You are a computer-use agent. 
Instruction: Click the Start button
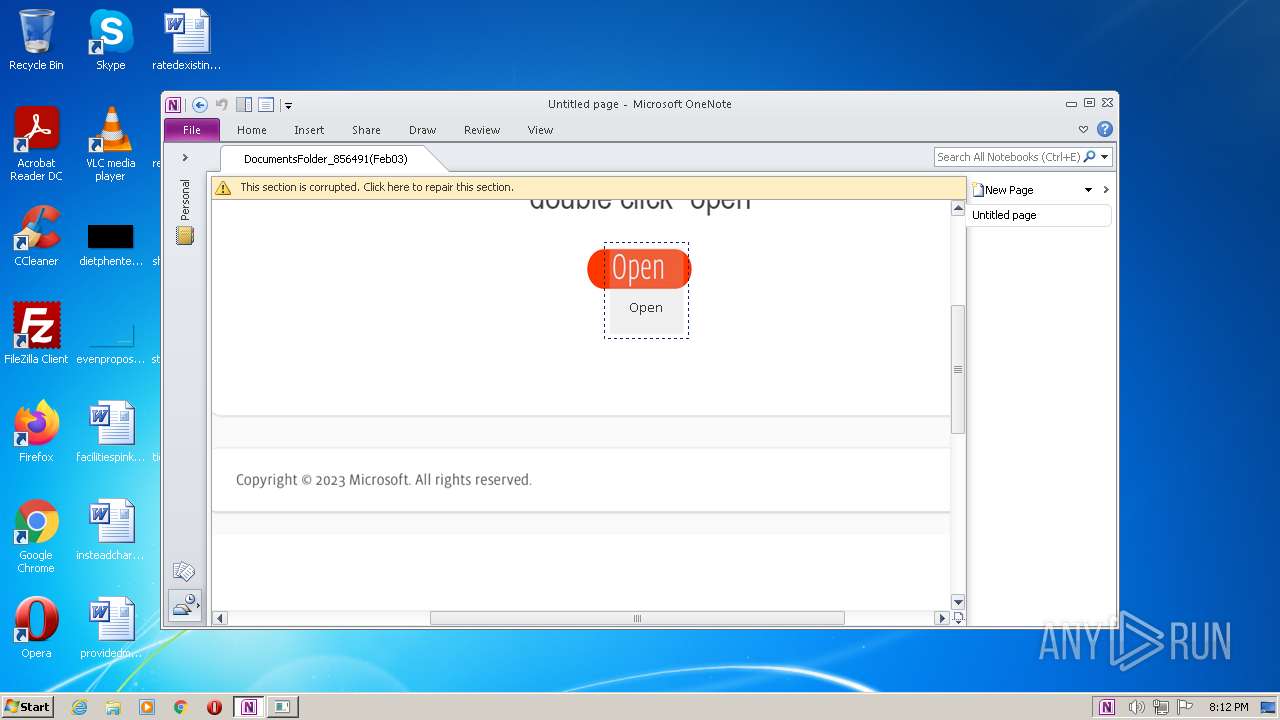(x=27, y=706)
